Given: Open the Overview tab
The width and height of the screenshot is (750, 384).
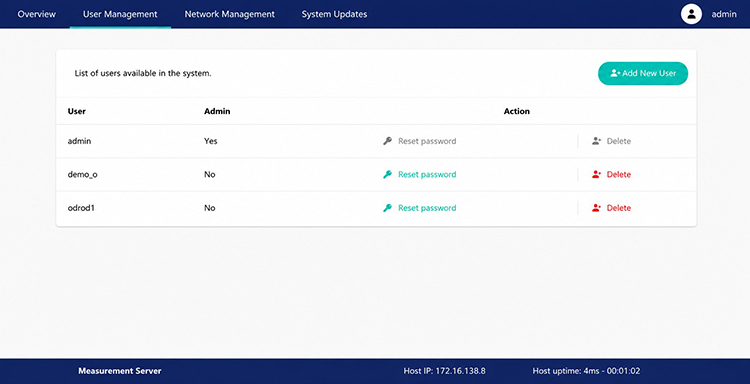Looking at the screenshot, I should point(36,14).
